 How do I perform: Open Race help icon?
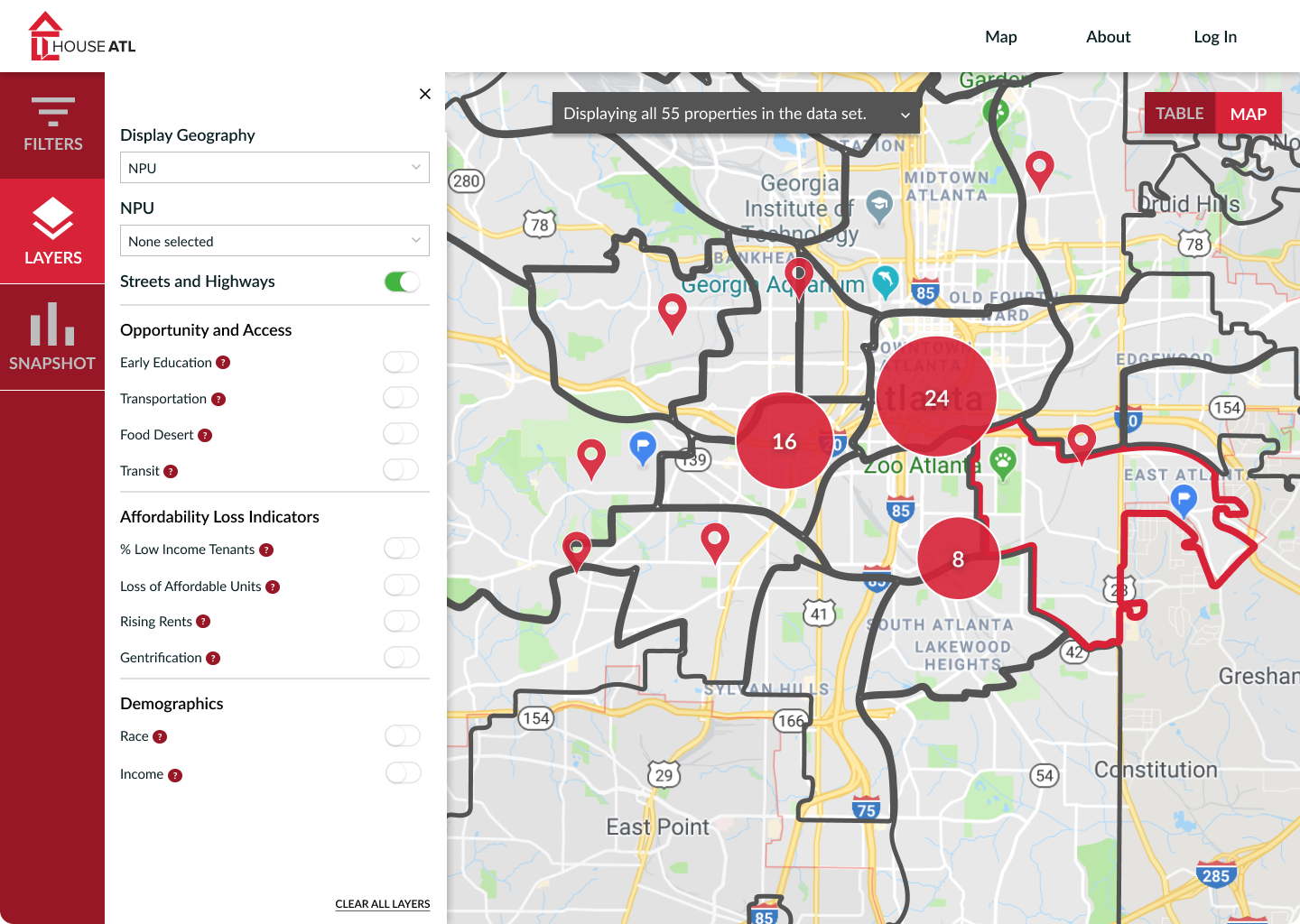click(160, 736)
